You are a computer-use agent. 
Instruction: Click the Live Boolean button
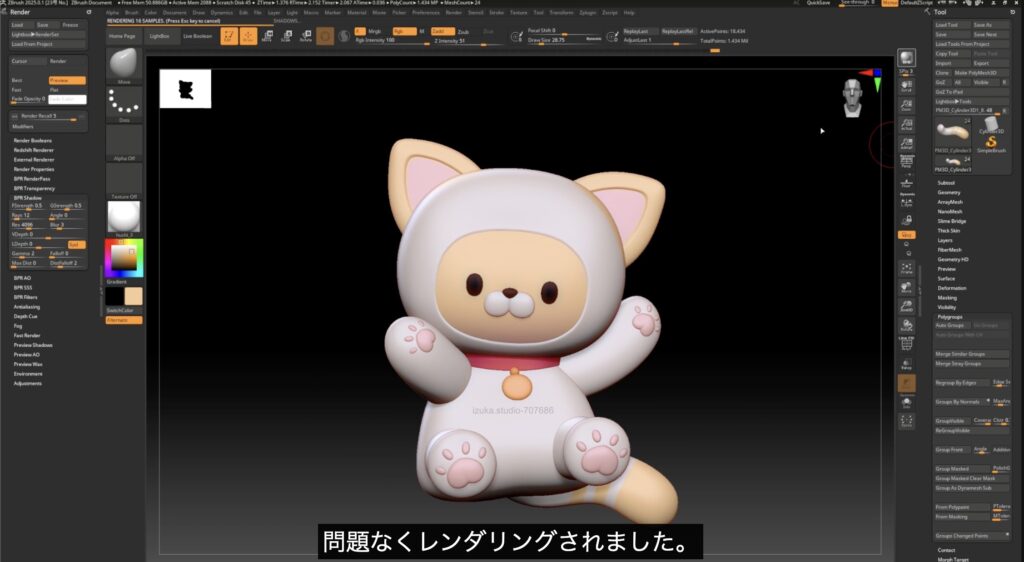(197, 36)
